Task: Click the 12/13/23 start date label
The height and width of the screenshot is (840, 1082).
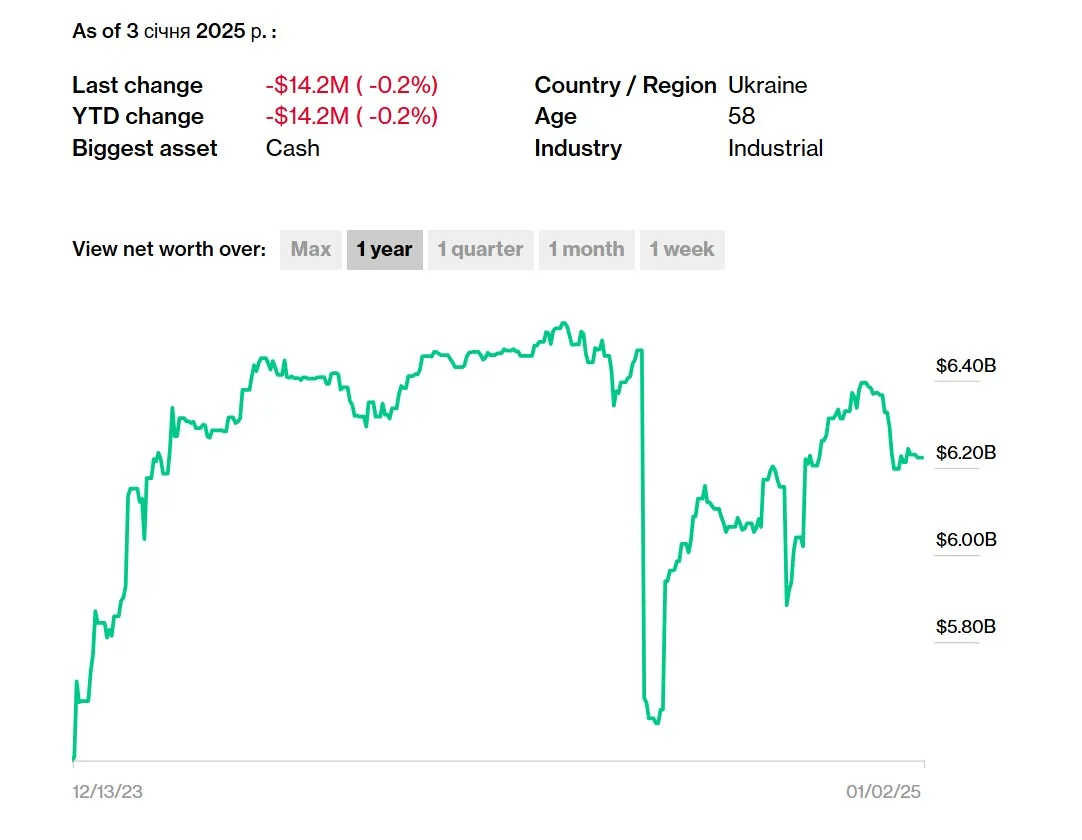Action: coord(107,792)
